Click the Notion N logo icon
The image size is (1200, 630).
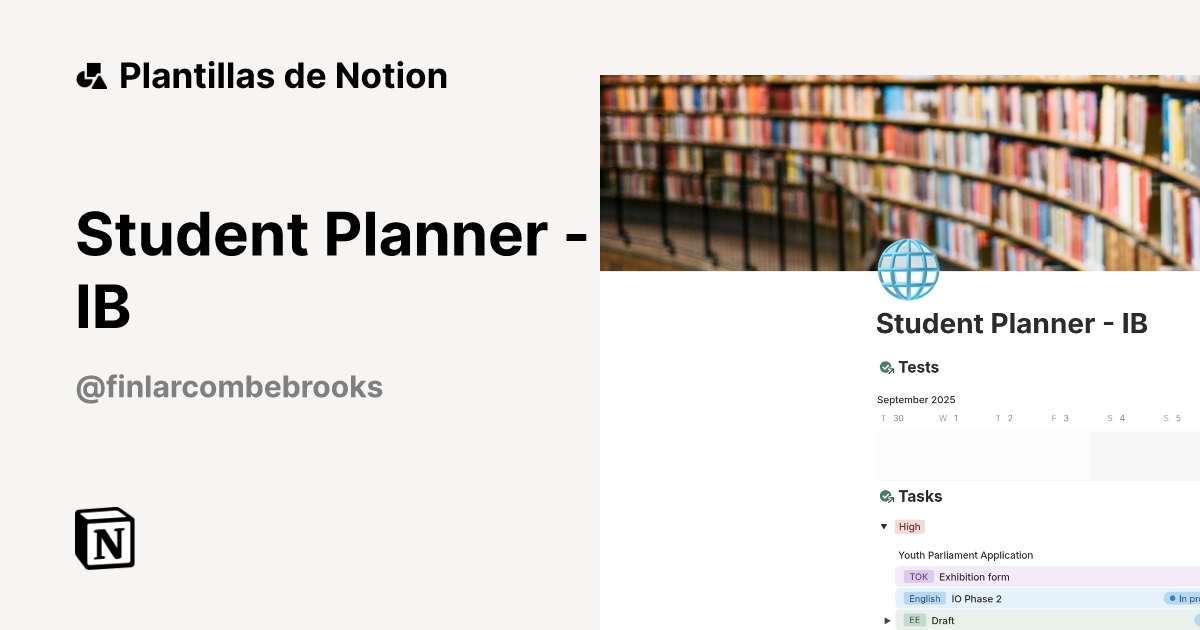pyautogui.click(x=104, y=539)
